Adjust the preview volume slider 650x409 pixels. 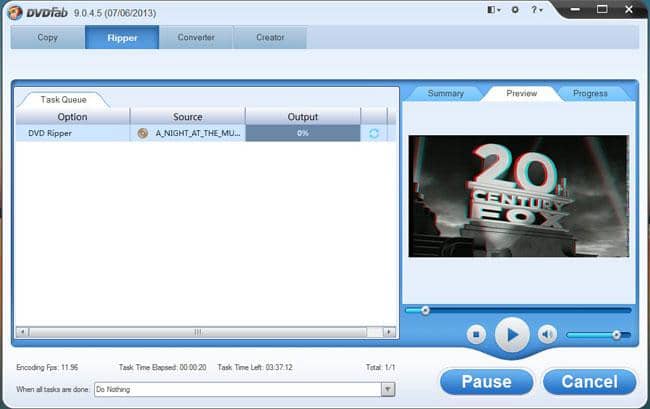click(598, 334)
